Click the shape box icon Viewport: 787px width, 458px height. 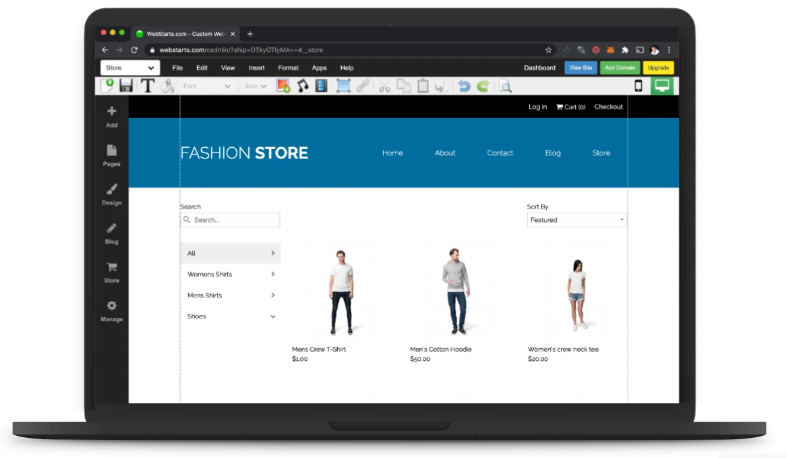pyautogui.click(x=343, y=86)
